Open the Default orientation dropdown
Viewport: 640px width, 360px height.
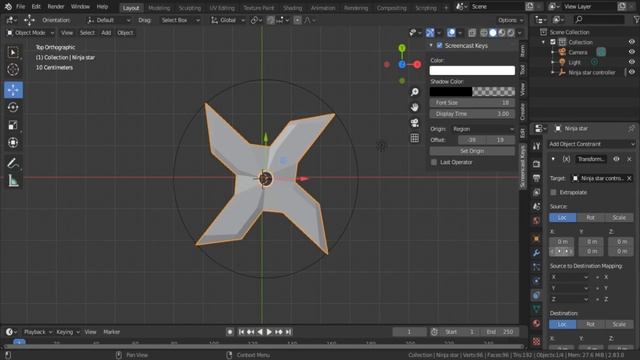108,20
